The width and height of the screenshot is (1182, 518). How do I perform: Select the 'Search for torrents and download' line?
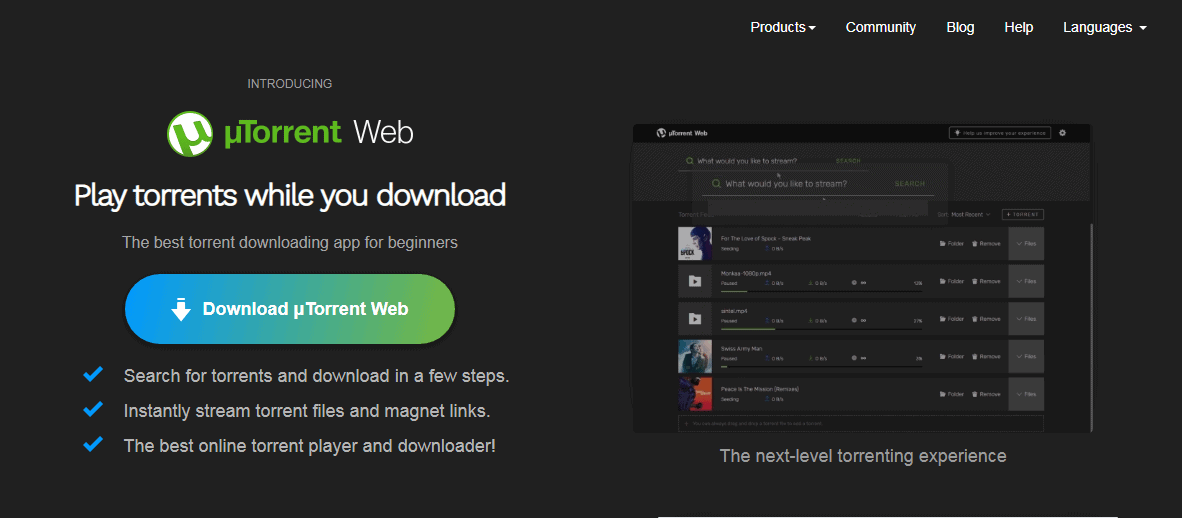(x=317, y=375)
